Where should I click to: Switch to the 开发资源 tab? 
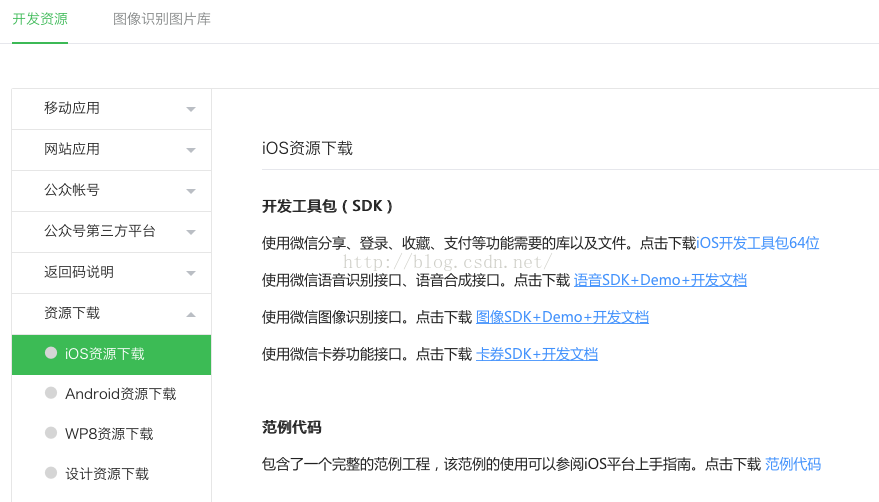pos(40,19)
